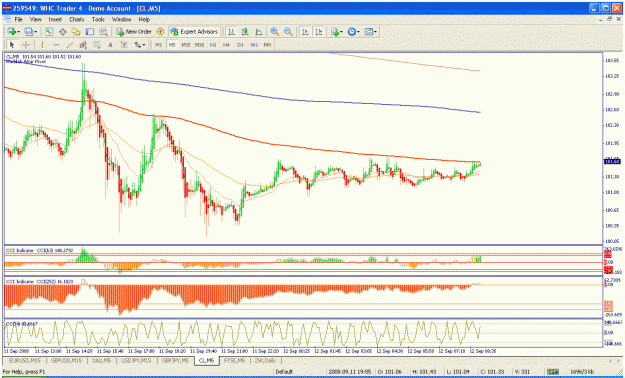Switch chart to candlesticks style
This screenshot has width=625, height=378.
pyautogui.click(x=245, y=32)
